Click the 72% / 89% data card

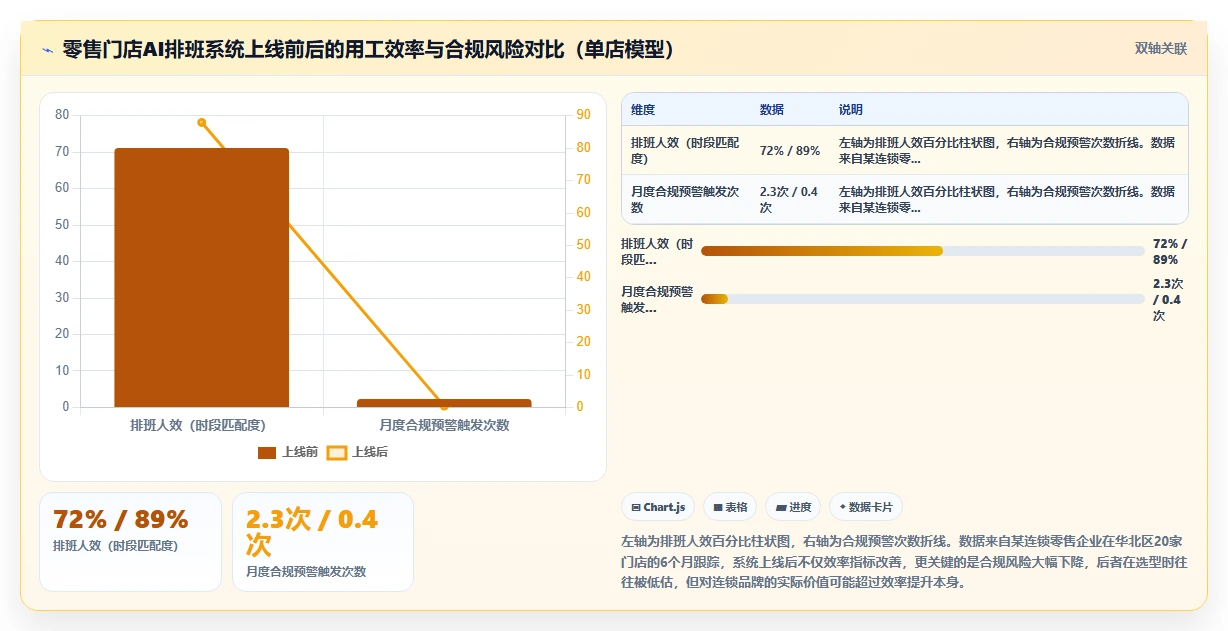[130, 541]
